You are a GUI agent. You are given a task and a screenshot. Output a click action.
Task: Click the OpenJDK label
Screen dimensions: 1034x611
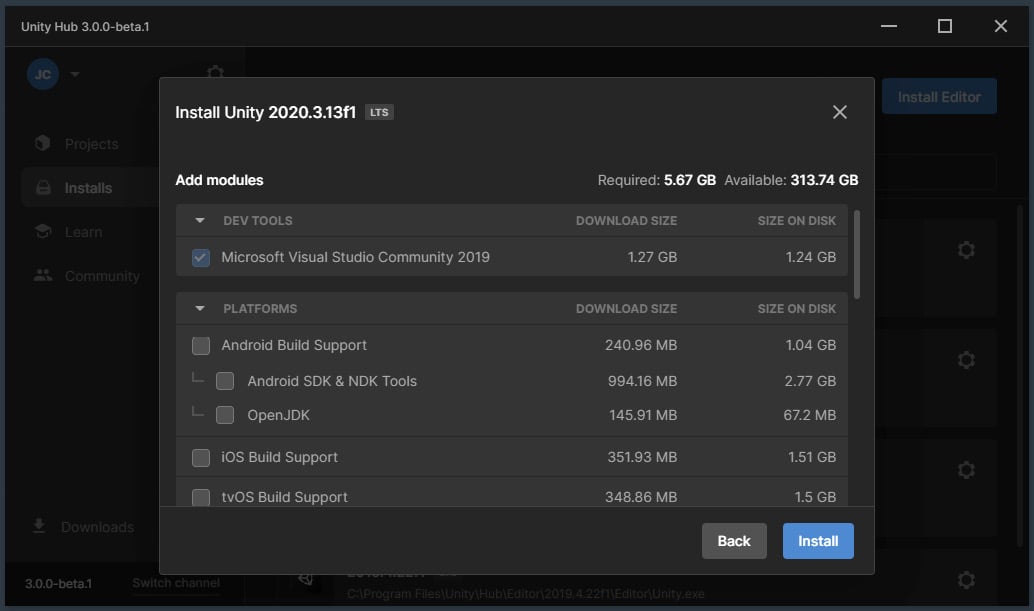coord(278,415)
